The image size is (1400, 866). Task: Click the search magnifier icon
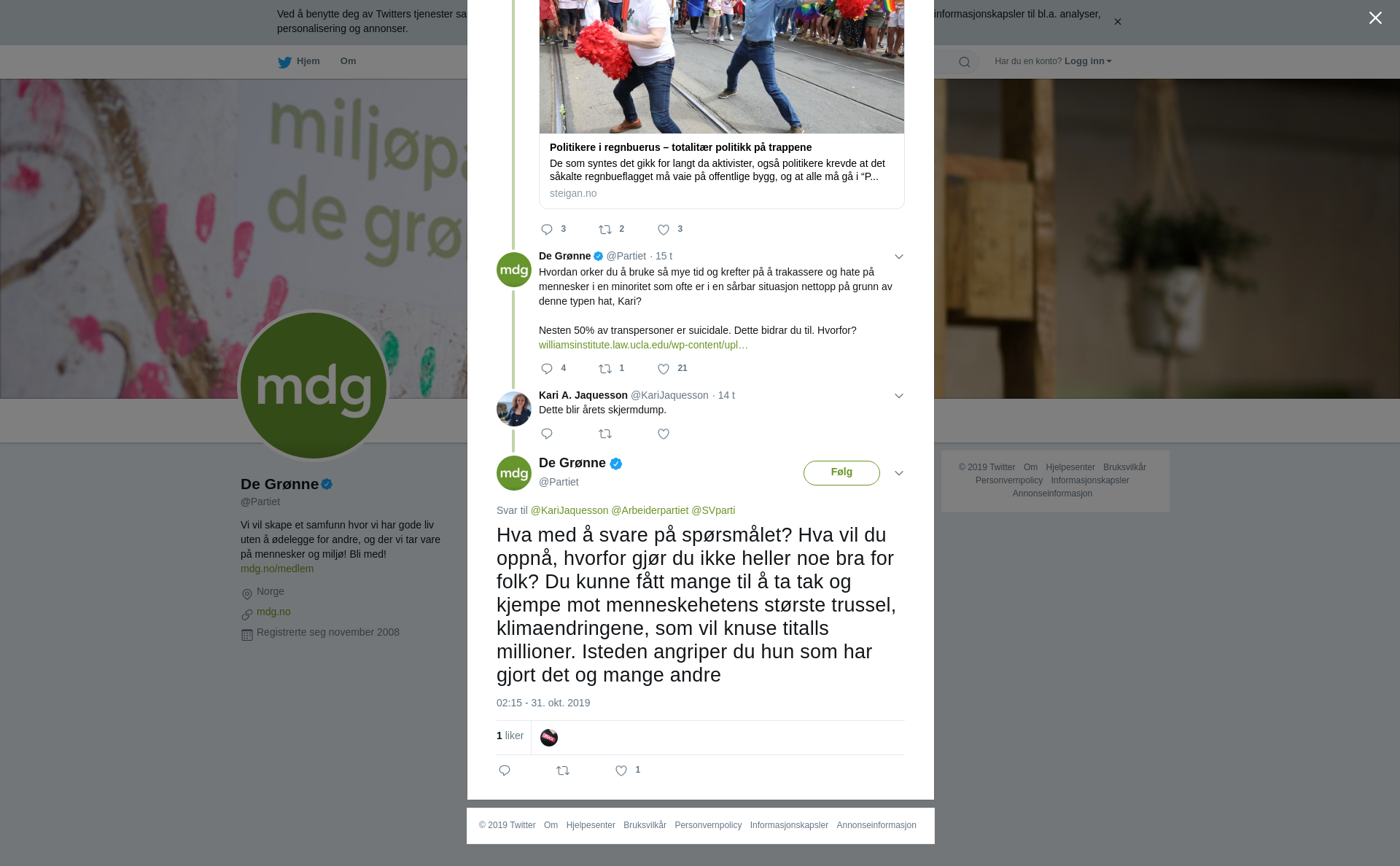tap(965, 62)
